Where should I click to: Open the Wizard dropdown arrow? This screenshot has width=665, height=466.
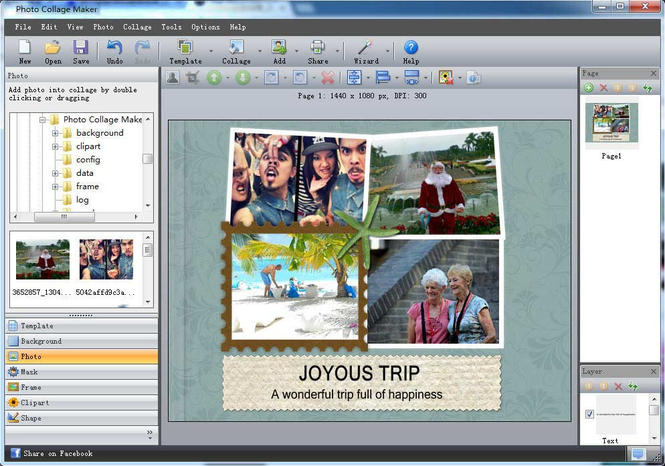[x=388, y=51]
